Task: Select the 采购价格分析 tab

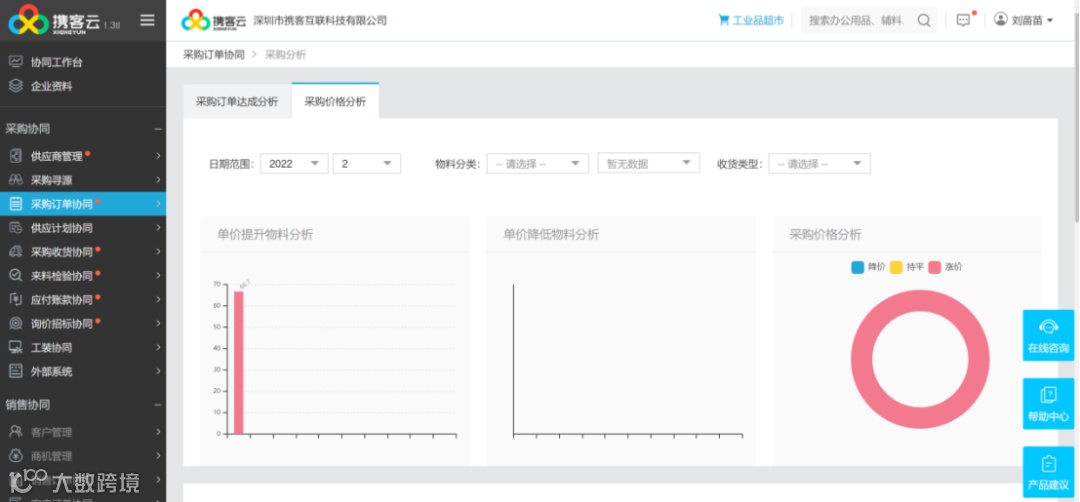Action: tap(335, 101)
